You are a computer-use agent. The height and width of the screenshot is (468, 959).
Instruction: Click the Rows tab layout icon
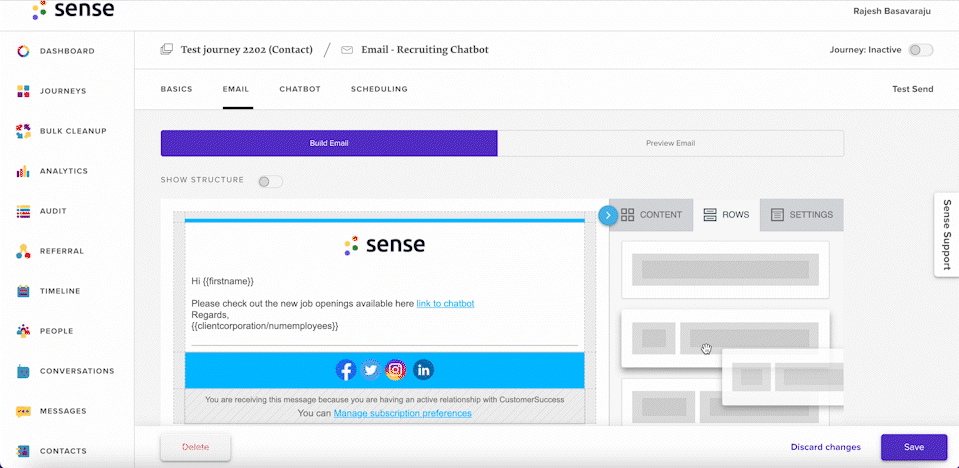point(710,215)
